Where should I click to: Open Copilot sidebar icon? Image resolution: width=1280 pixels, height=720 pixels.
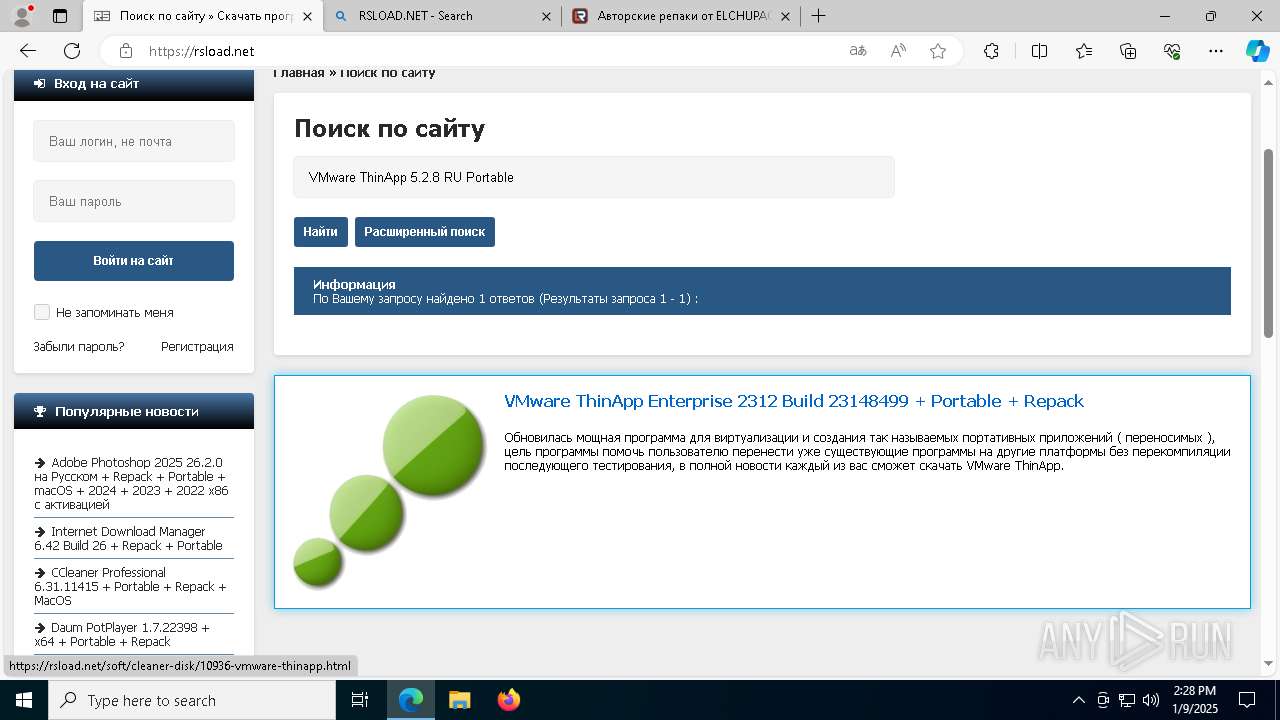(x=1257, y=51)
